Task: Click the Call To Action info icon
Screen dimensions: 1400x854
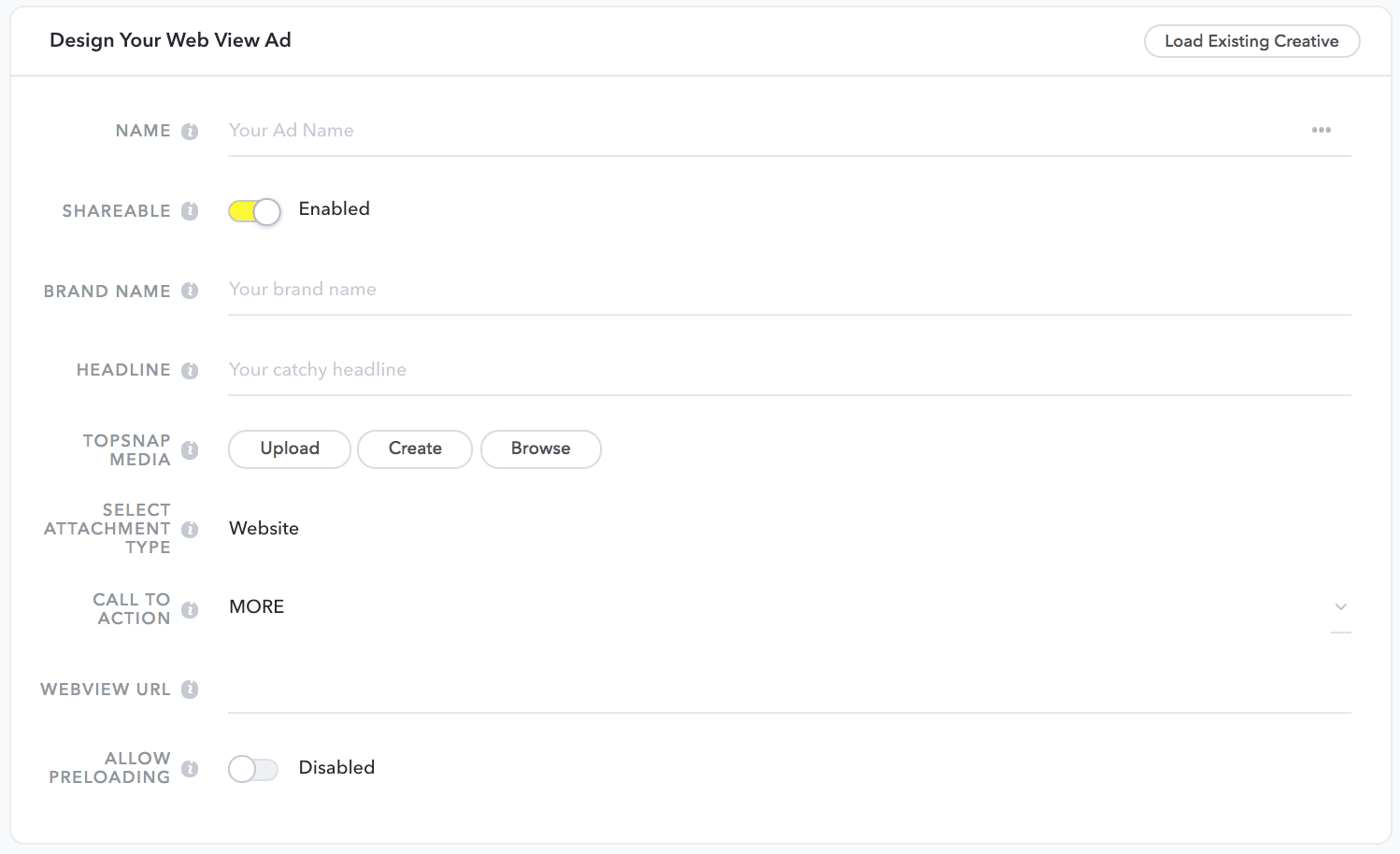Action: pyautogui.click(x=190, y=610)
